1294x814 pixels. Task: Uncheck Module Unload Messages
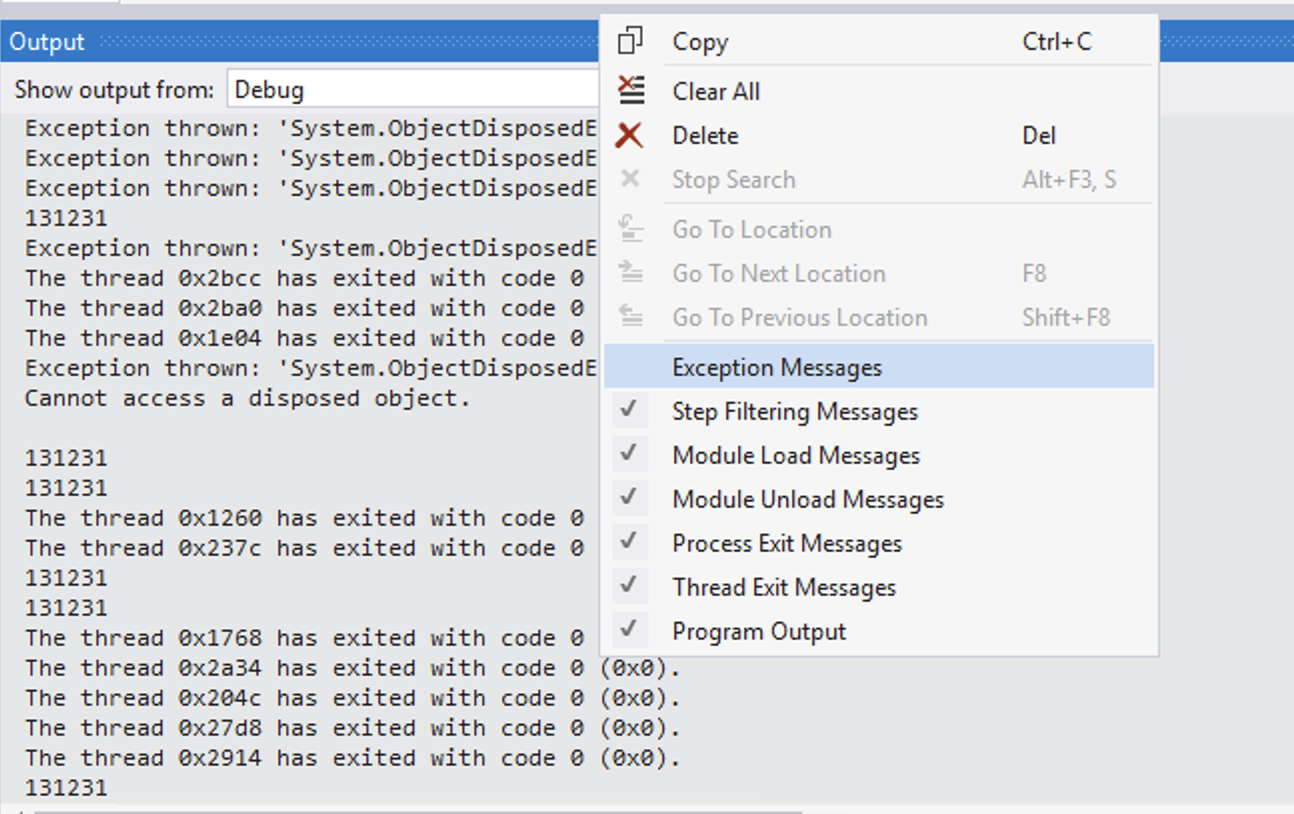click(879, 499)
